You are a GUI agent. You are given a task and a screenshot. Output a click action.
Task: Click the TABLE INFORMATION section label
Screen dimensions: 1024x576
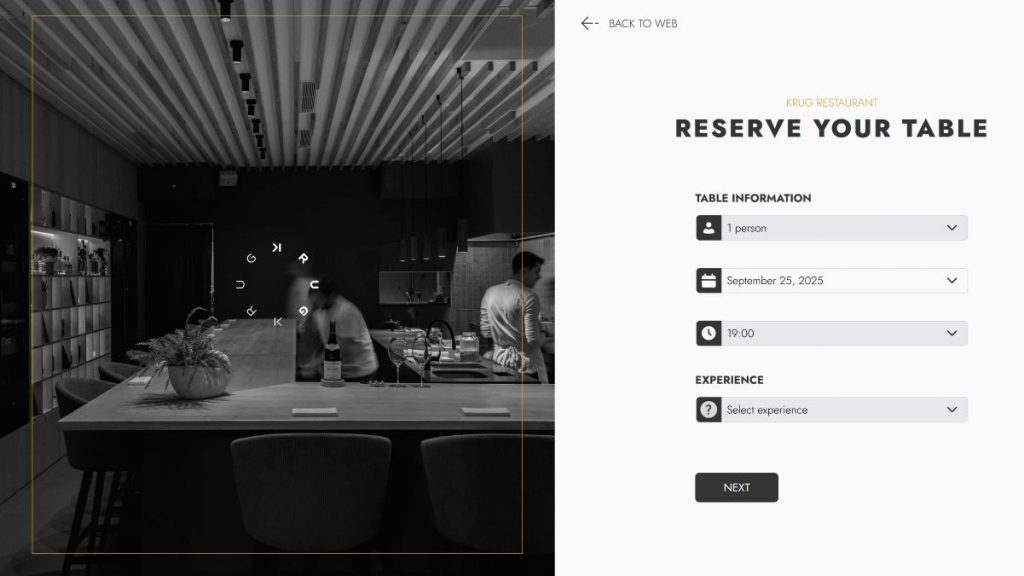(x=752, y=198)
